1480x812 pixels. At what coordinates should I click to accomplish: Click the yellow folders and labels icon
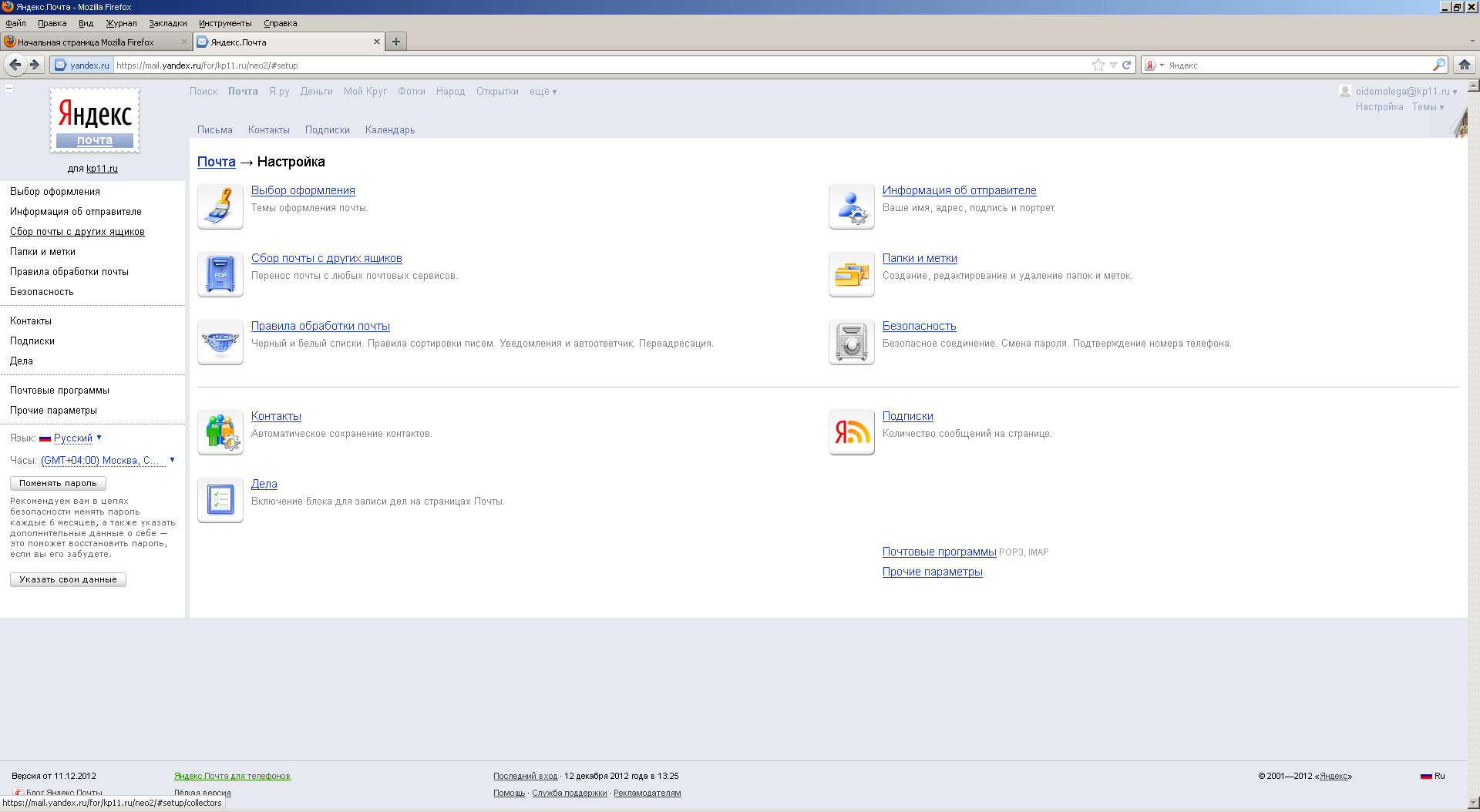coord(852,274)
